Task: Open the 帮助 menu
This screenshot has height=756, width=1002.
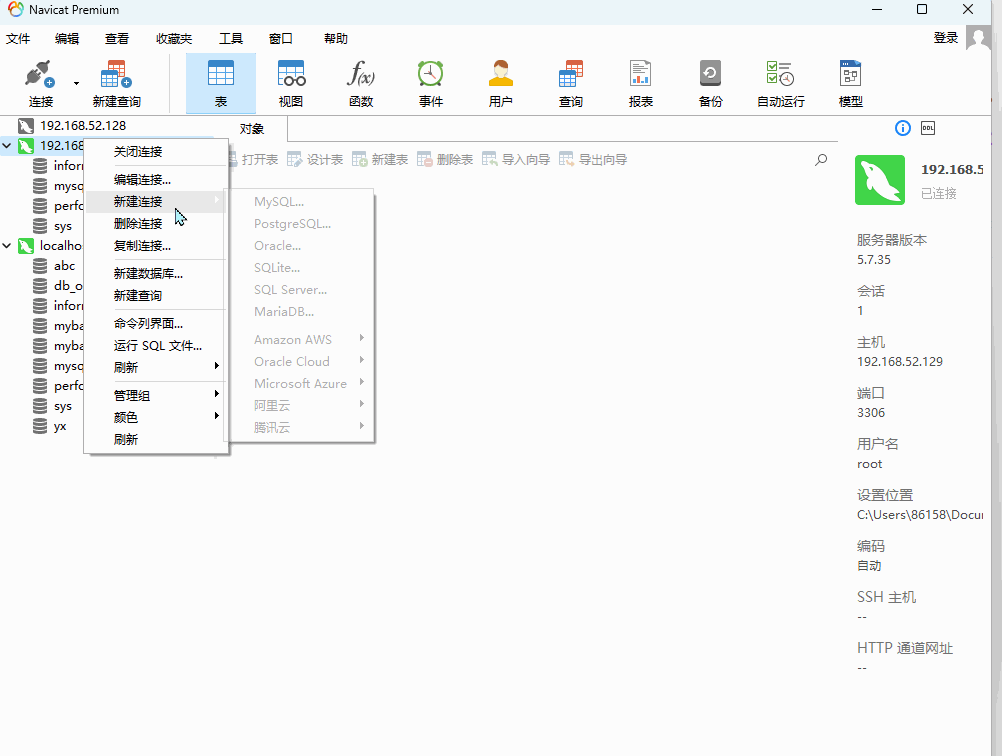Action: point(335,38)
